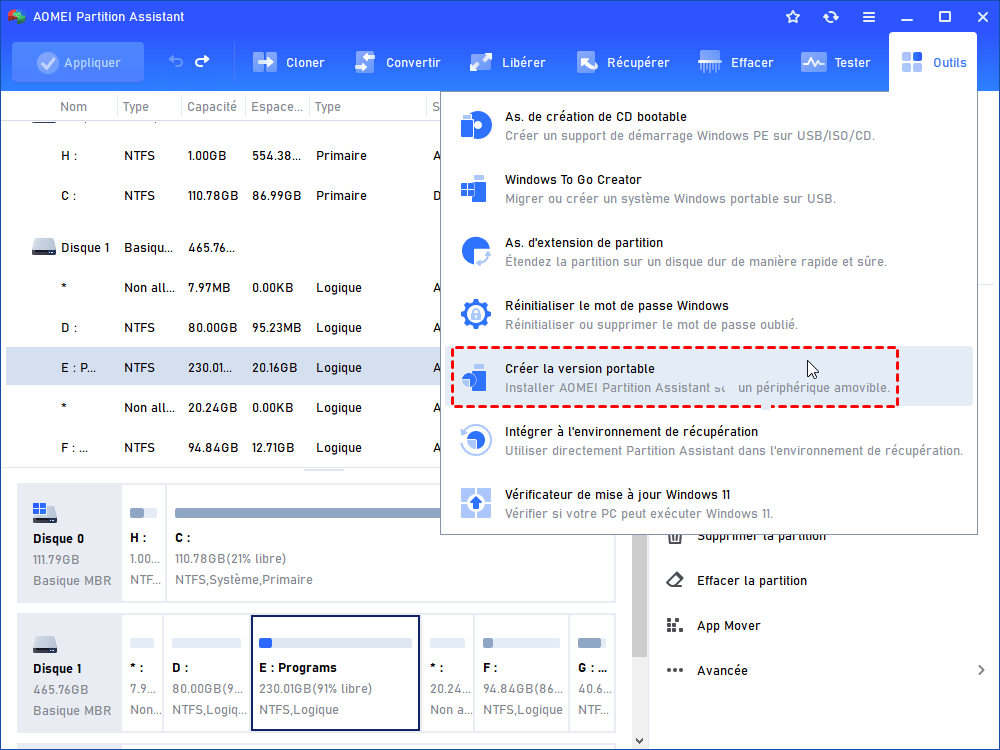1000x750 pixels.
Task: Click the Windows 11 update checker icon
Action: click(x=476, y=503)
